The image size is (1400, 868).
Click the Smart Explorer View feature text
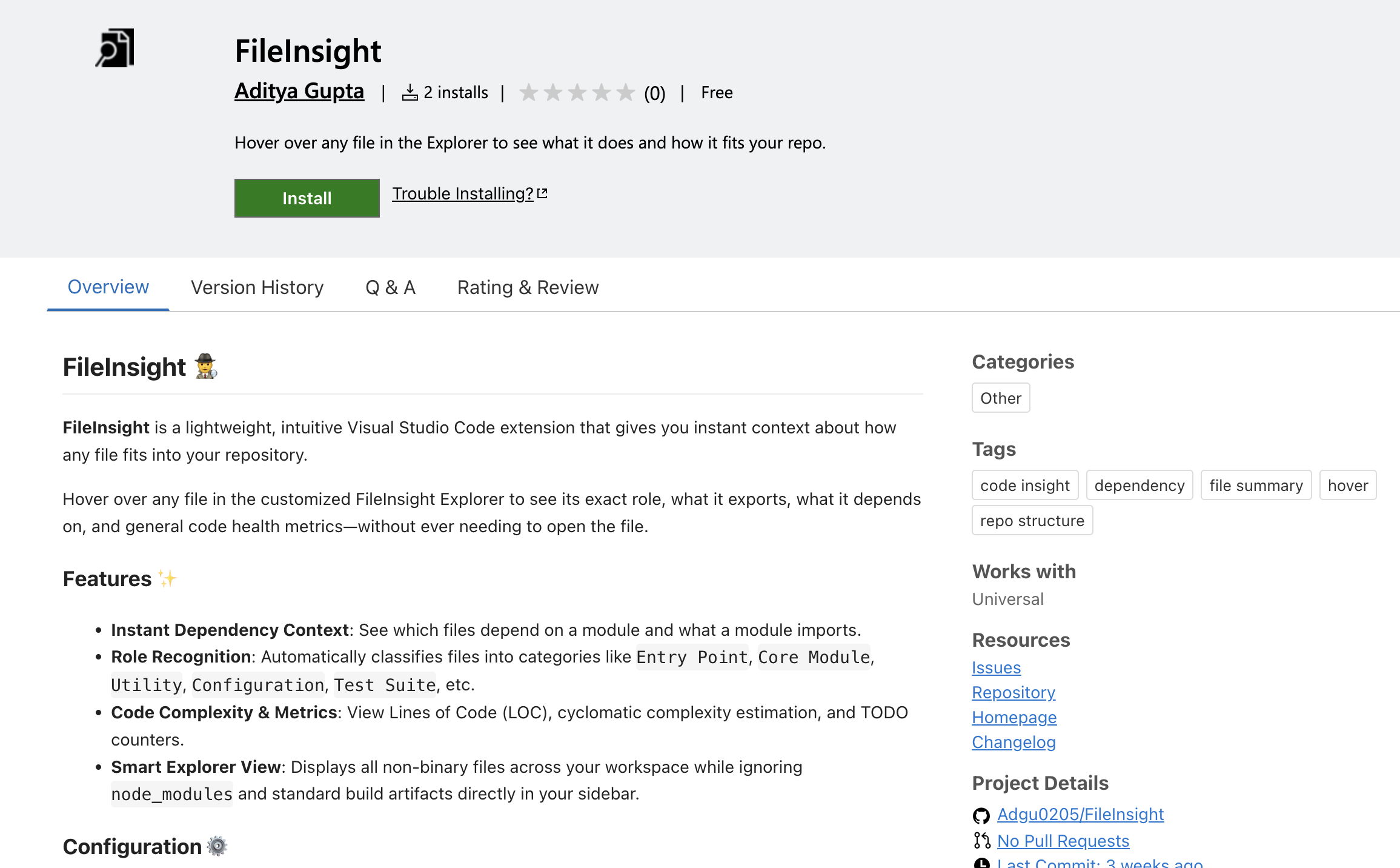[196, 767]
